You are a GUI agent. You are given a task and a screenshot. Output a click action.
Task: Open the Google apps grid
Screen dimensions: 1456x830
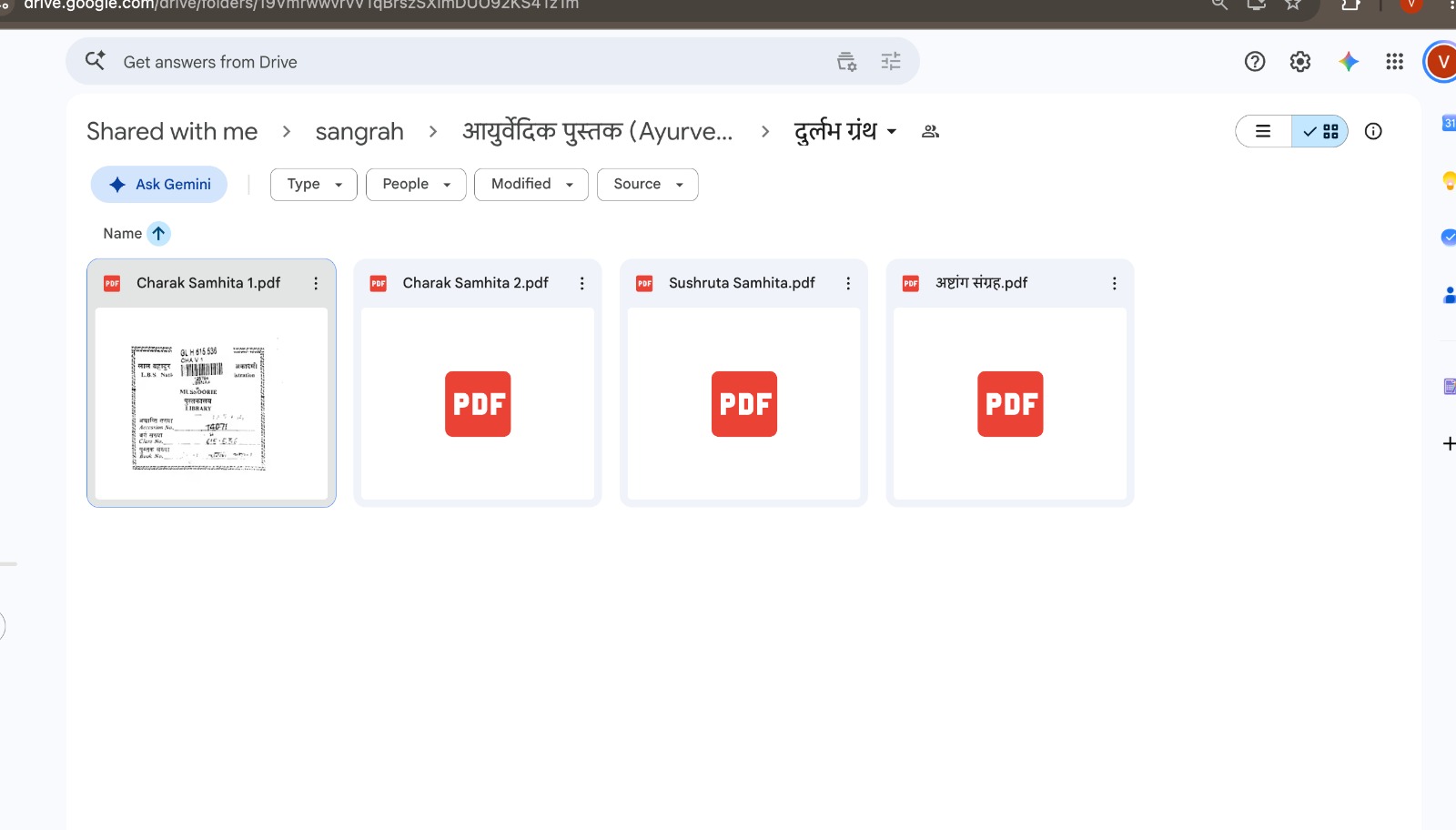[x=1394, y=61]
